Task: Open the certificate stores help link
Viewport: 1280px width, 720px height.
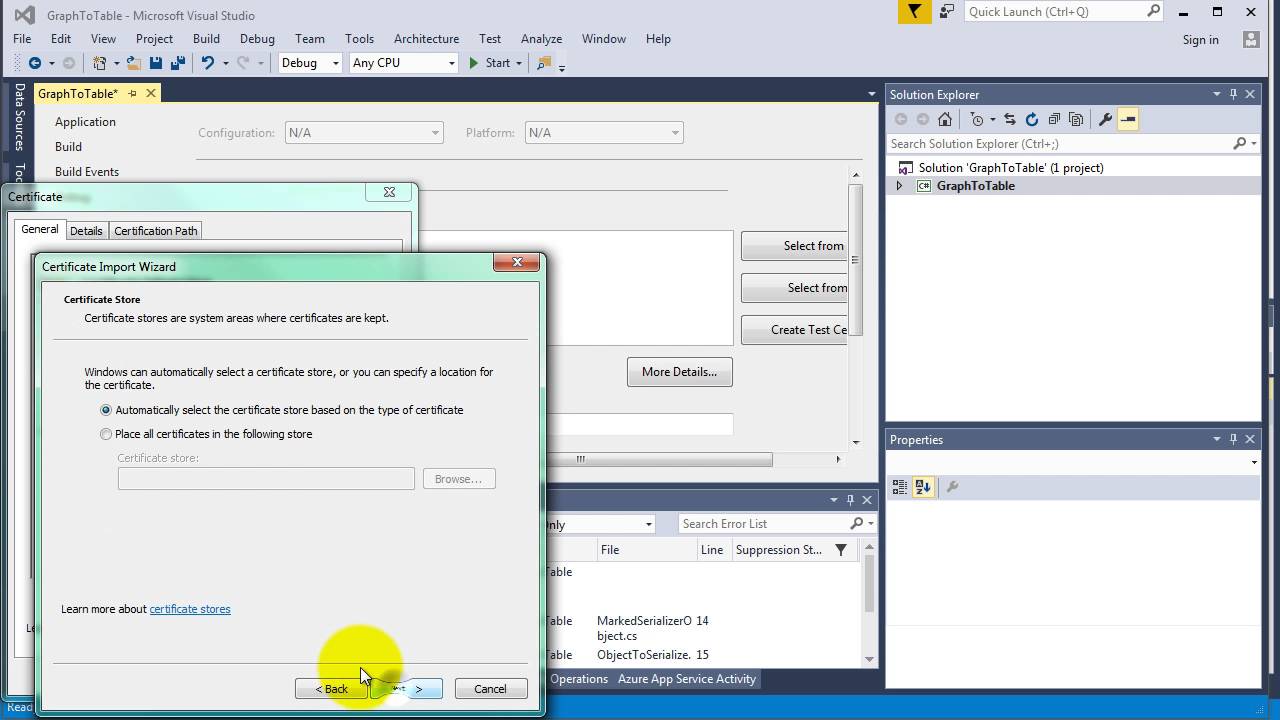Action: (x=190, y=609)
